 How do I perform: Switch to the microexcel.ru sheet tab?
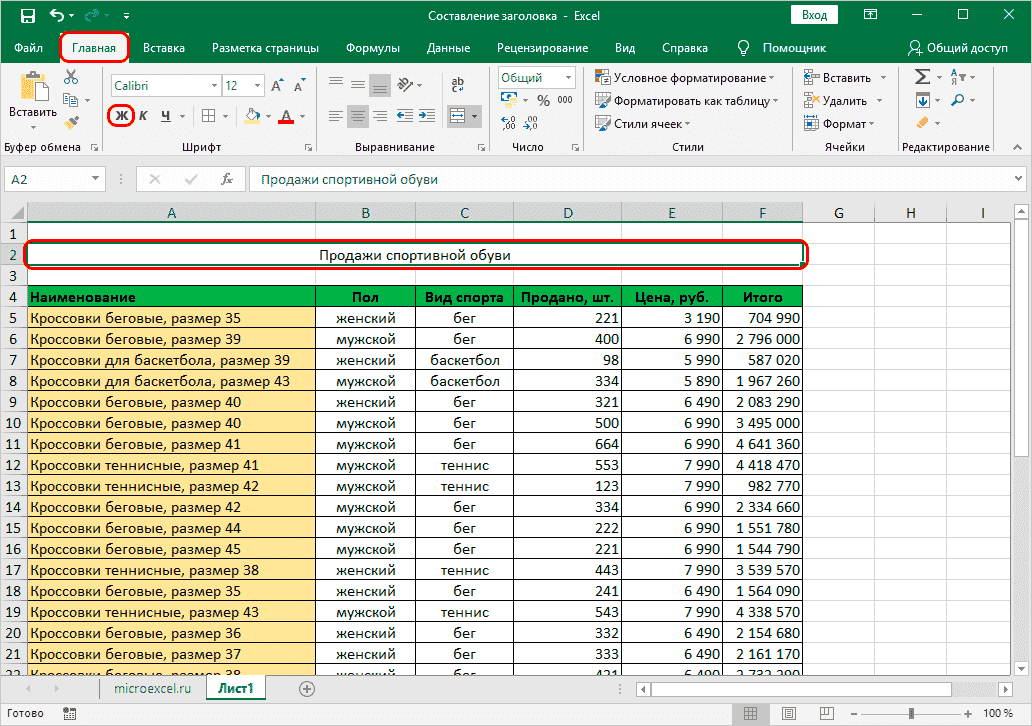pos(151,689)
